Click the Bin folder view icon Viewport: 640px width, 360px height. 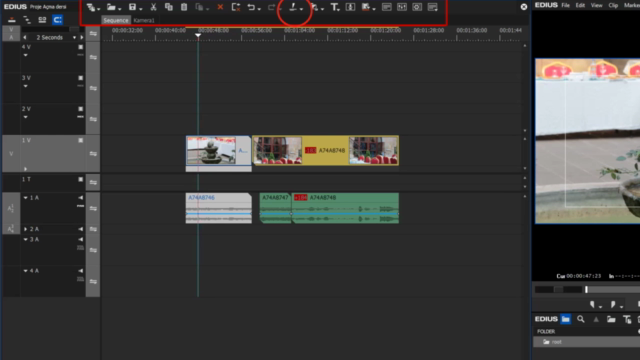566,319
